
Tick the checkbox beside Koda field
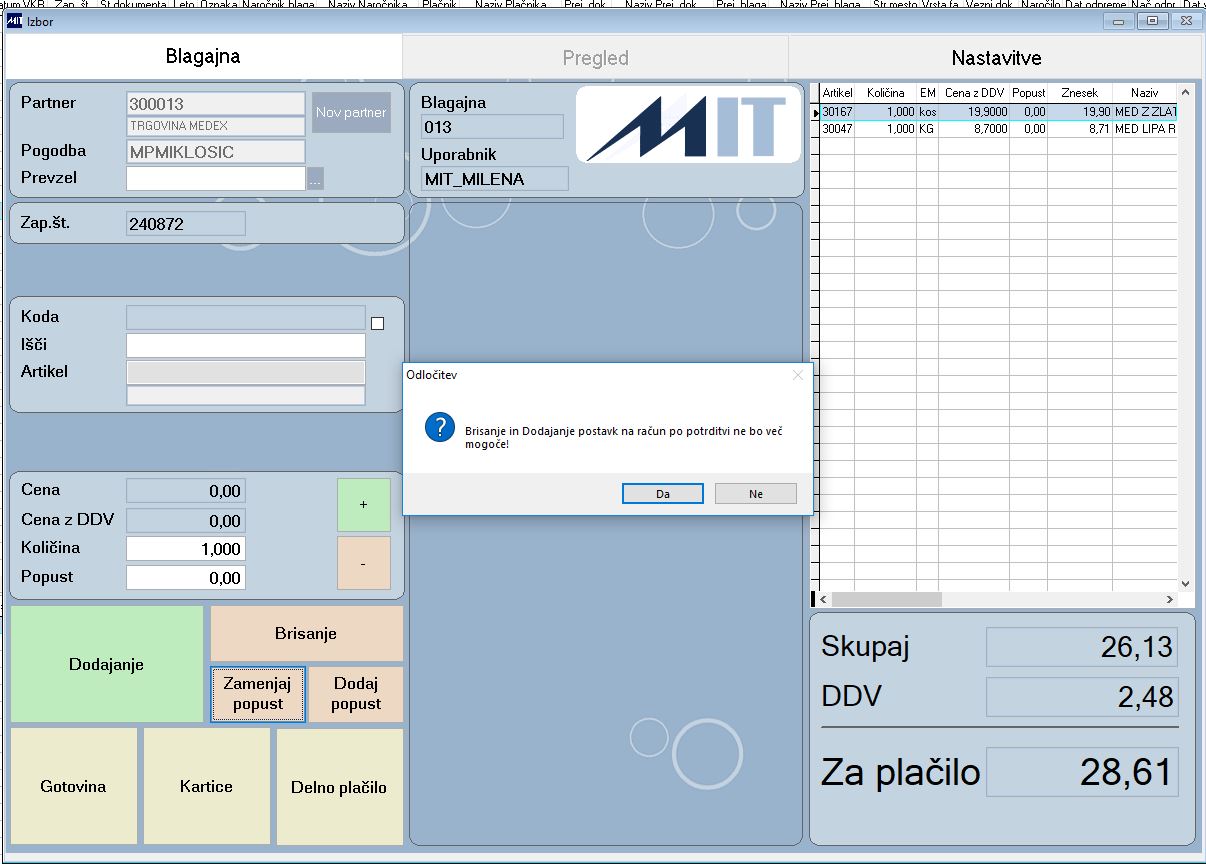pos(377,323)
